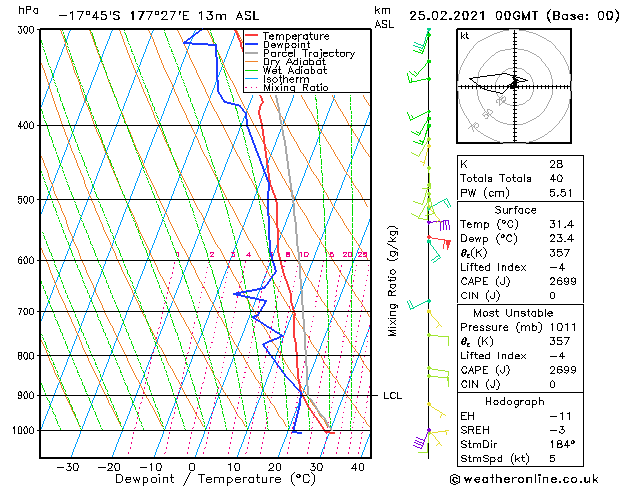Click the 900 hPa pressure axis label
Screen dimensions: 629x486
28,395
